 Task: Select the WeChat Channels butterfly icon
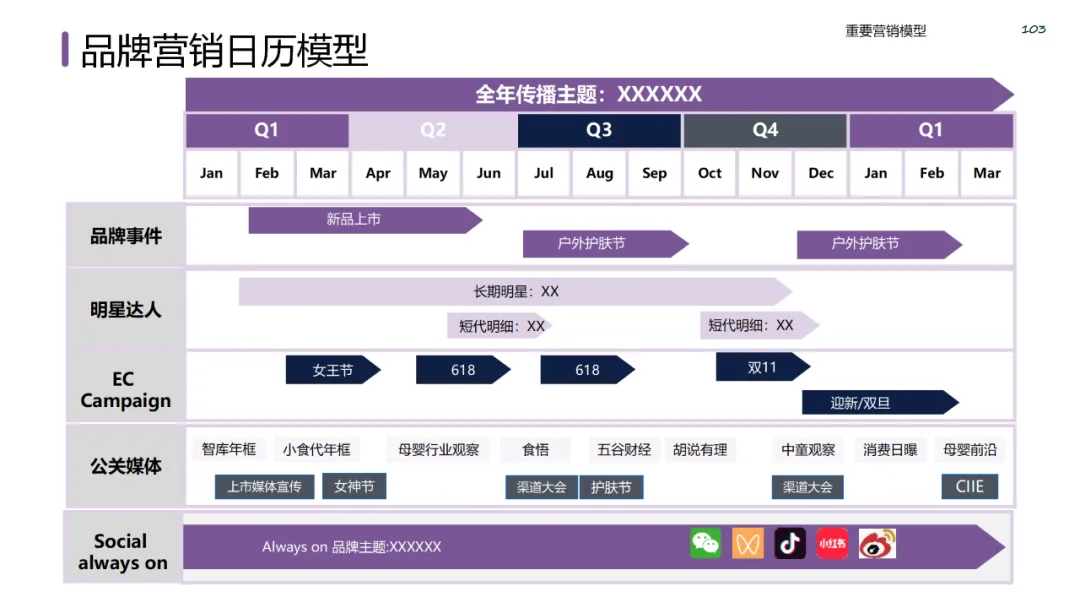click(748, 543)
